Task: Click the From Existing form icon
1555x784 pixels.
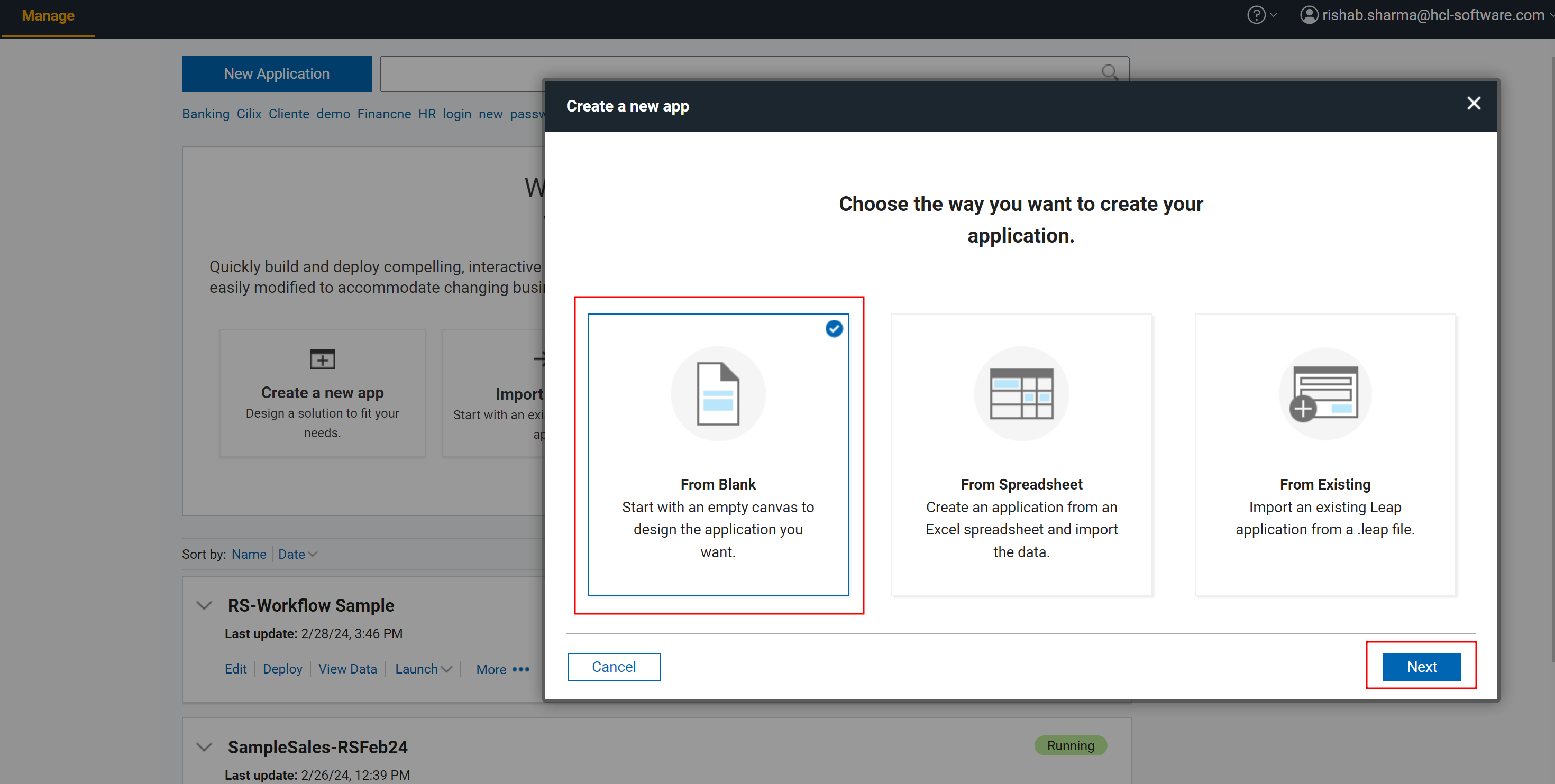Action: pyautogui.click(x=1324, y=393)
